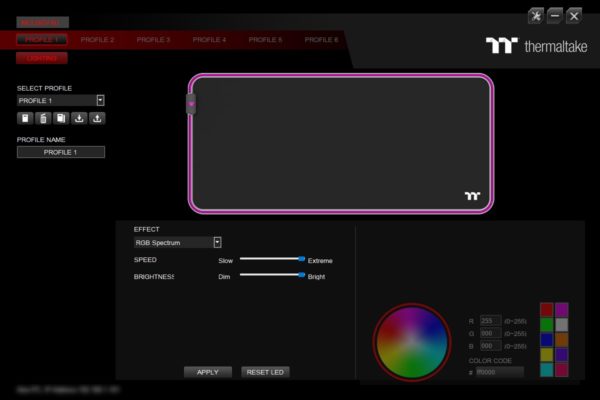This screenshot has height=400, width=600.
Task: Click the new profile icon
Action: 25,118
